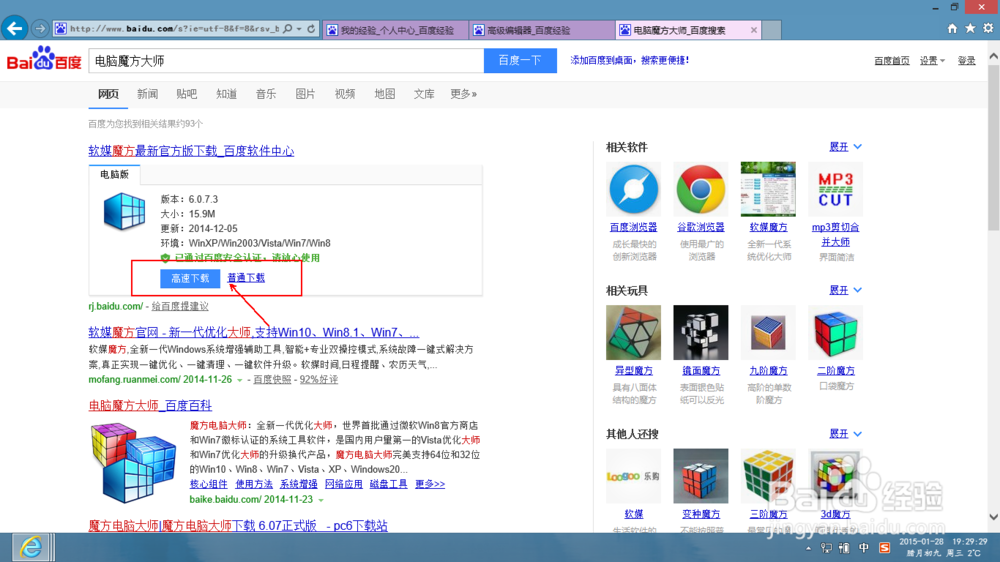Open address bar dropdown arrow
This screenshot has height=562, width=1000.
(298, 29)
